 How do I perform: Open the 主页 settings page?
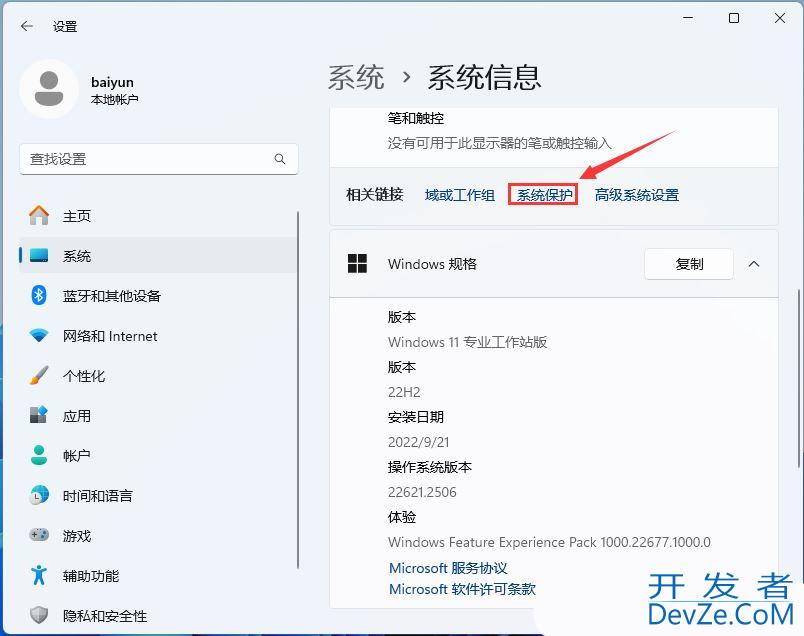point(158,216)
